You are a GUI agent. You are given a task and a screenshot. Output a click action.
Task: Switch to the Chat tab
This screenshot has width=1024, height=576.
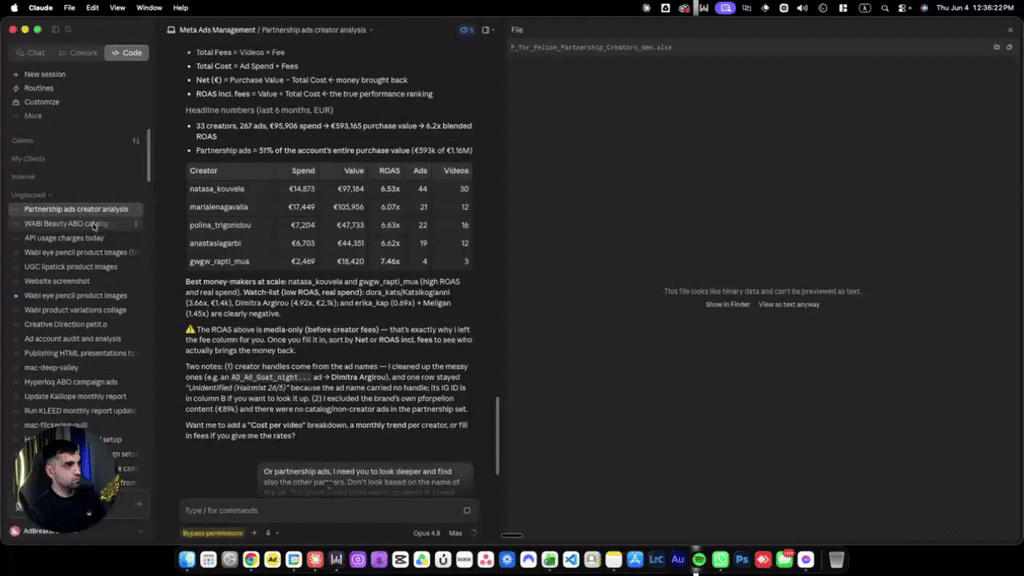[31, 53]
